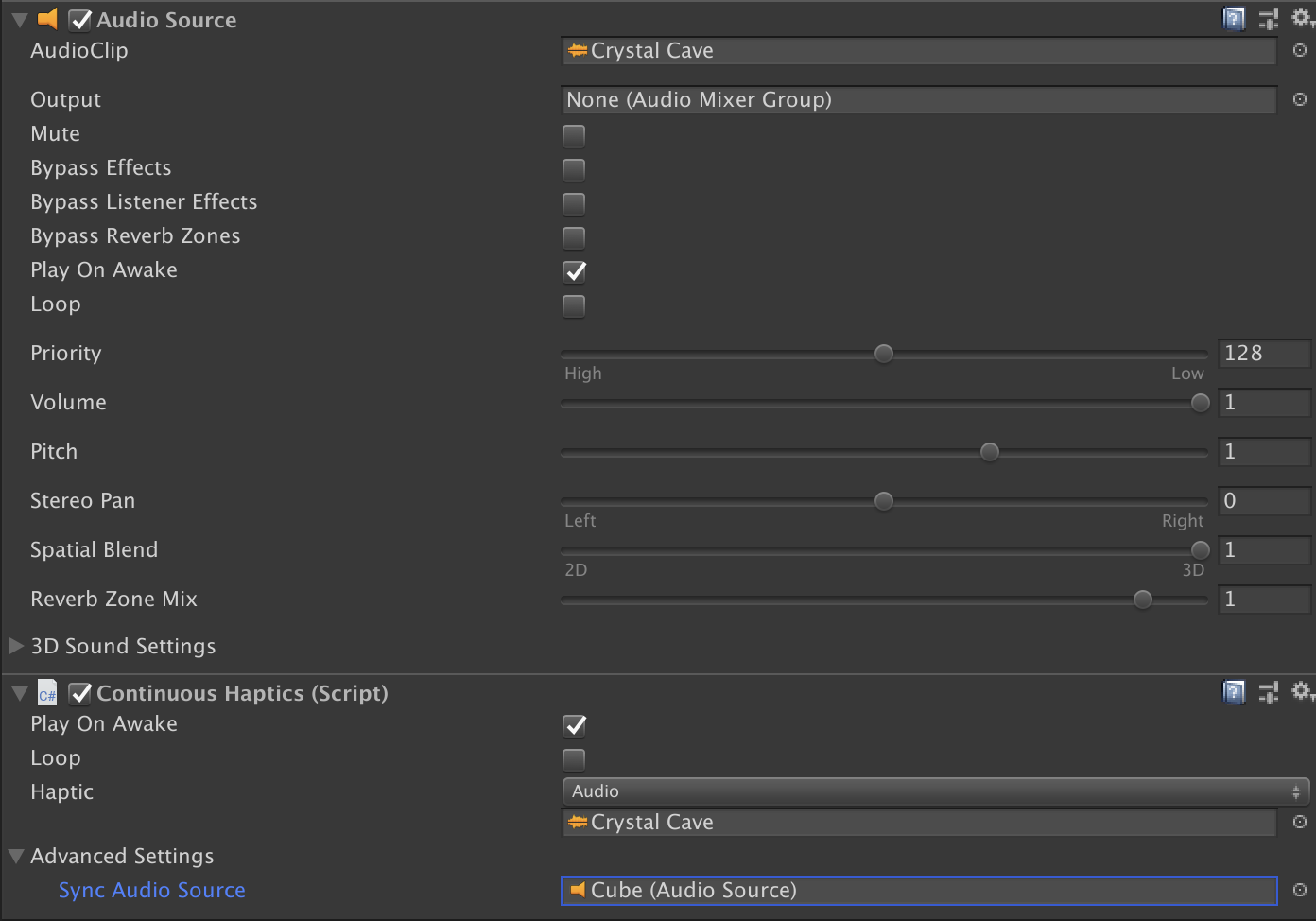Screen dimensions: 1316x921
Task: Open the settings gear on Continuous Haptics
Action: 1302,692
